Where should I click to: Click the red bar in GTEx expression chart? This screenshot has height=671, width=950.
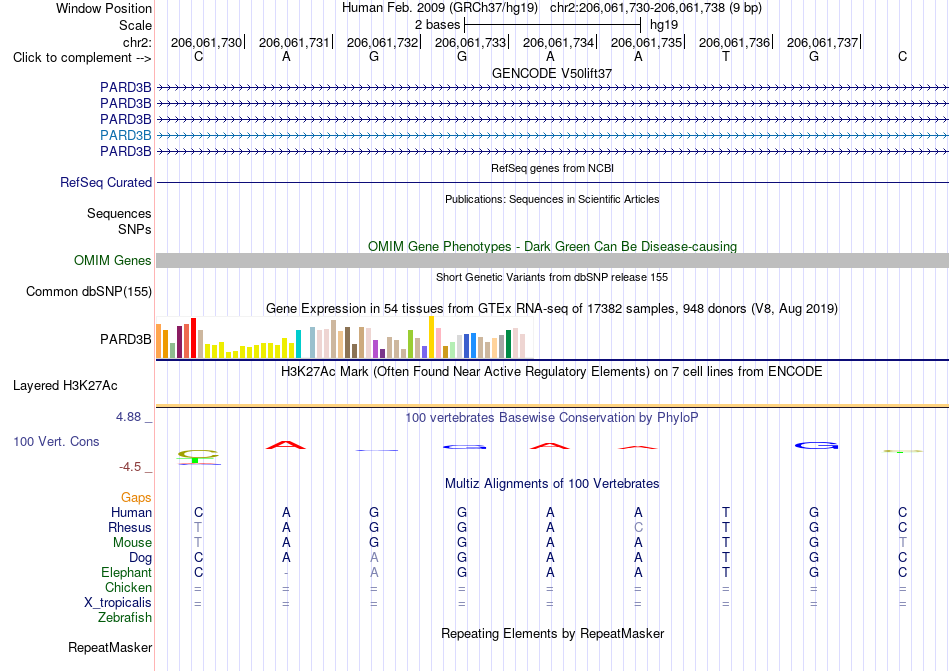[x=193, y=338]
